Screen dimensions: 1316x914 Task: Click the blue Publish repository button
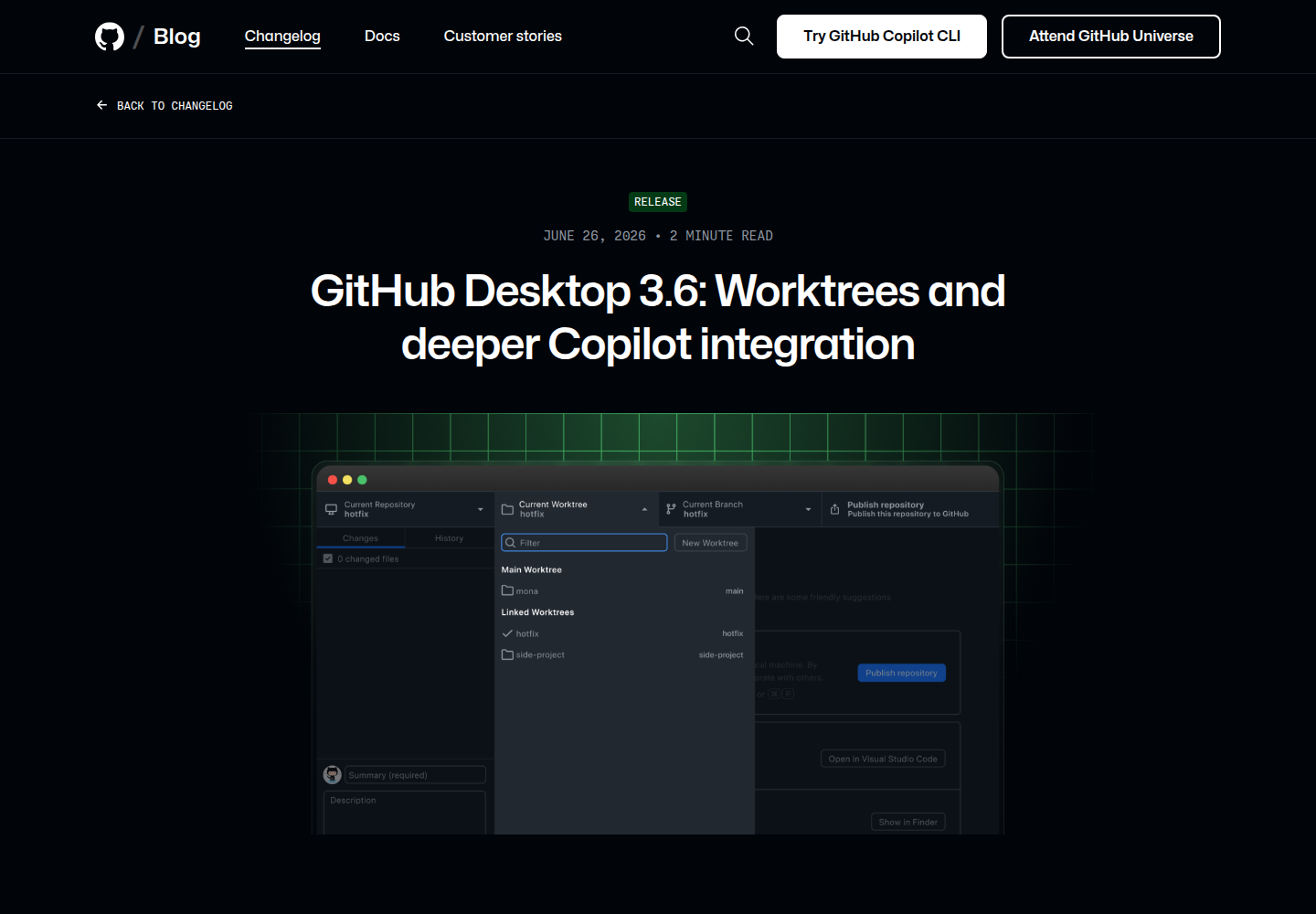point(901,673)
